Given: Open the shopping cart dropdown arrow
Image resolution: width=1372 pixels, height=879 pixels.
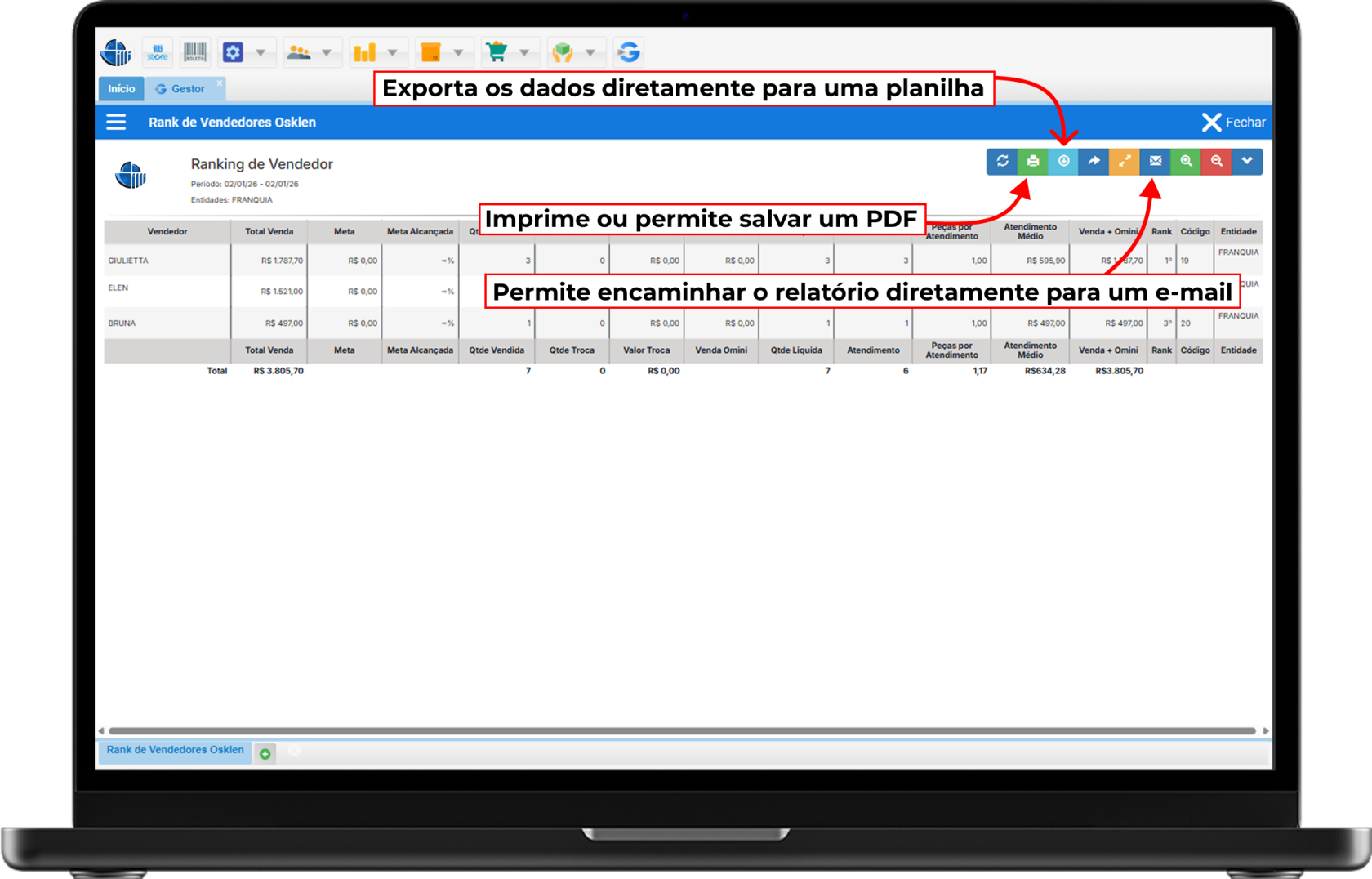Looking at the screenshot, I should 524,53.
